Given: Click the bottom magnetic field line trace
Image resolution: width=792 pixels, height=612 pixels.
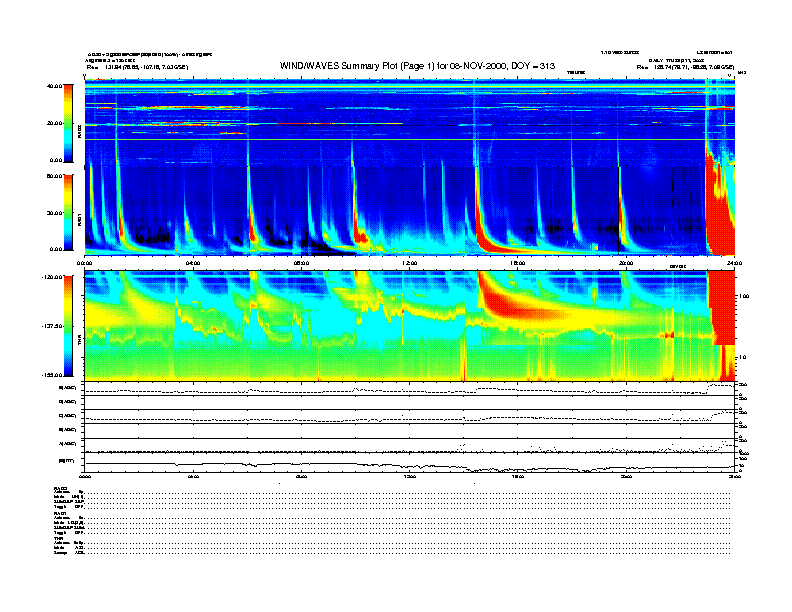Looking at the screenshot, I should pyautogui.click(x=409, y=466).
